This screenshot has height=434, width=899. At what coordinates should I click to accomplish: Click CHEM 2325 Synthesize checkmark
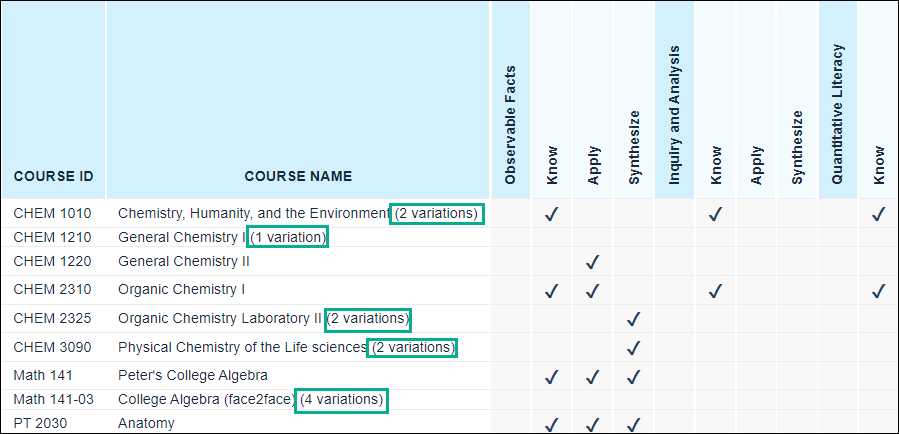pos(633,319)
